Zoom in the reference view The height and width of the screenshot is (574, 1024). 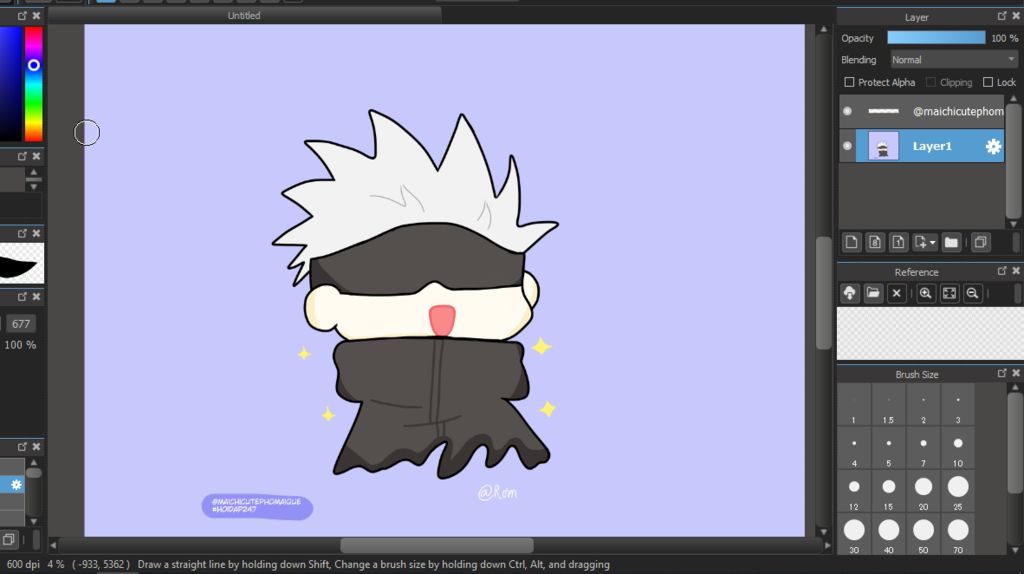pos(925,293)
